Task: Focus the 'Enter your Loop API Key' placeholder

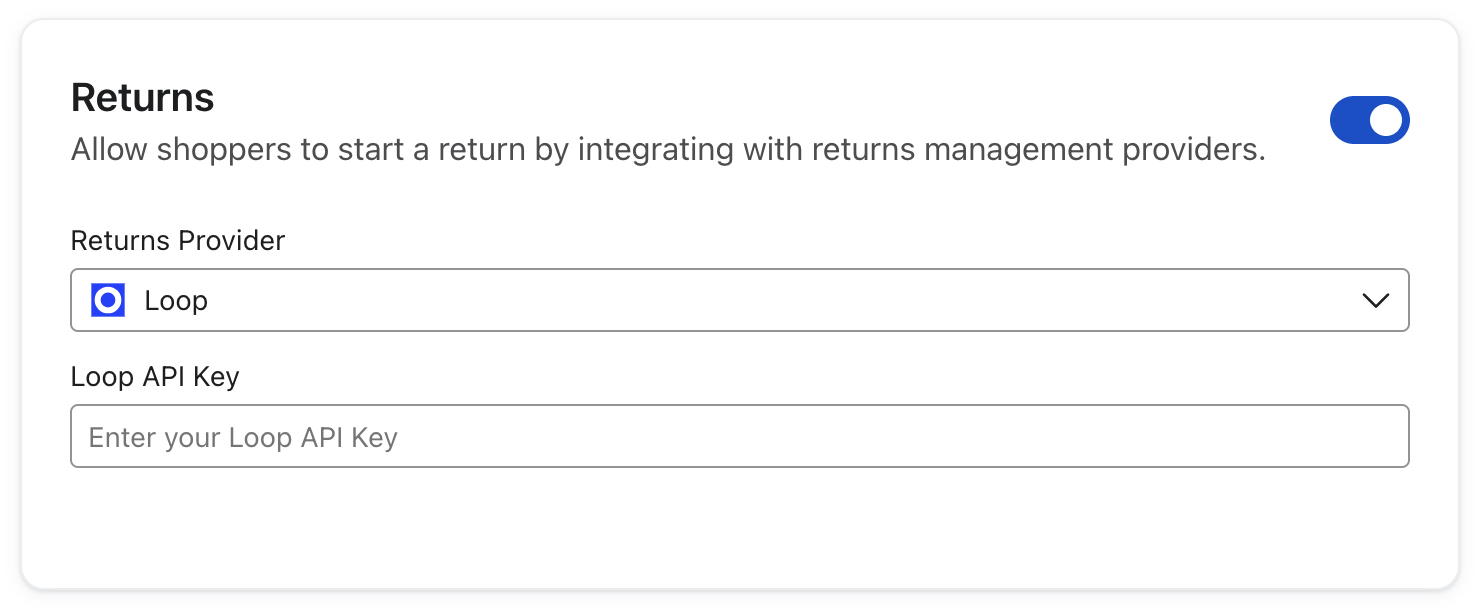Action: [x=243, y=438]
